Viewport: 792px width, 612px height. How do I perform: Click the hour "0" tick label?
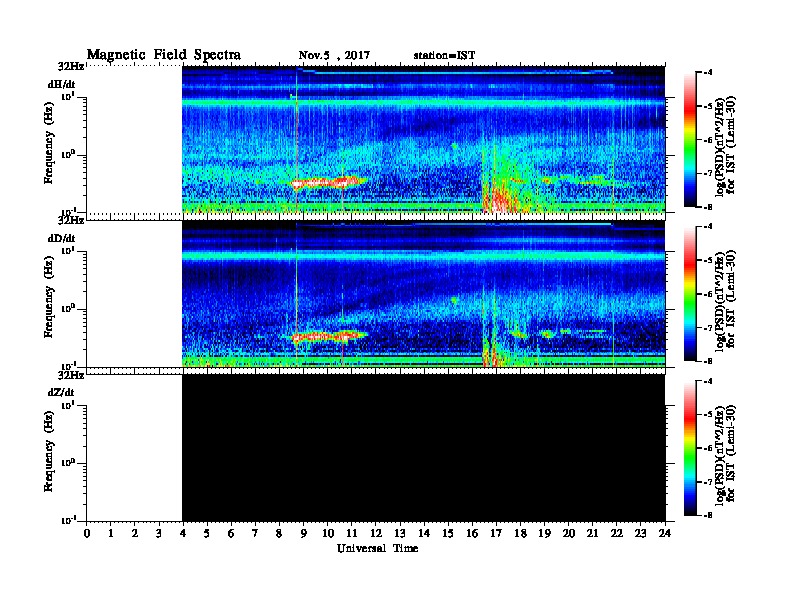tap(87, 533)
